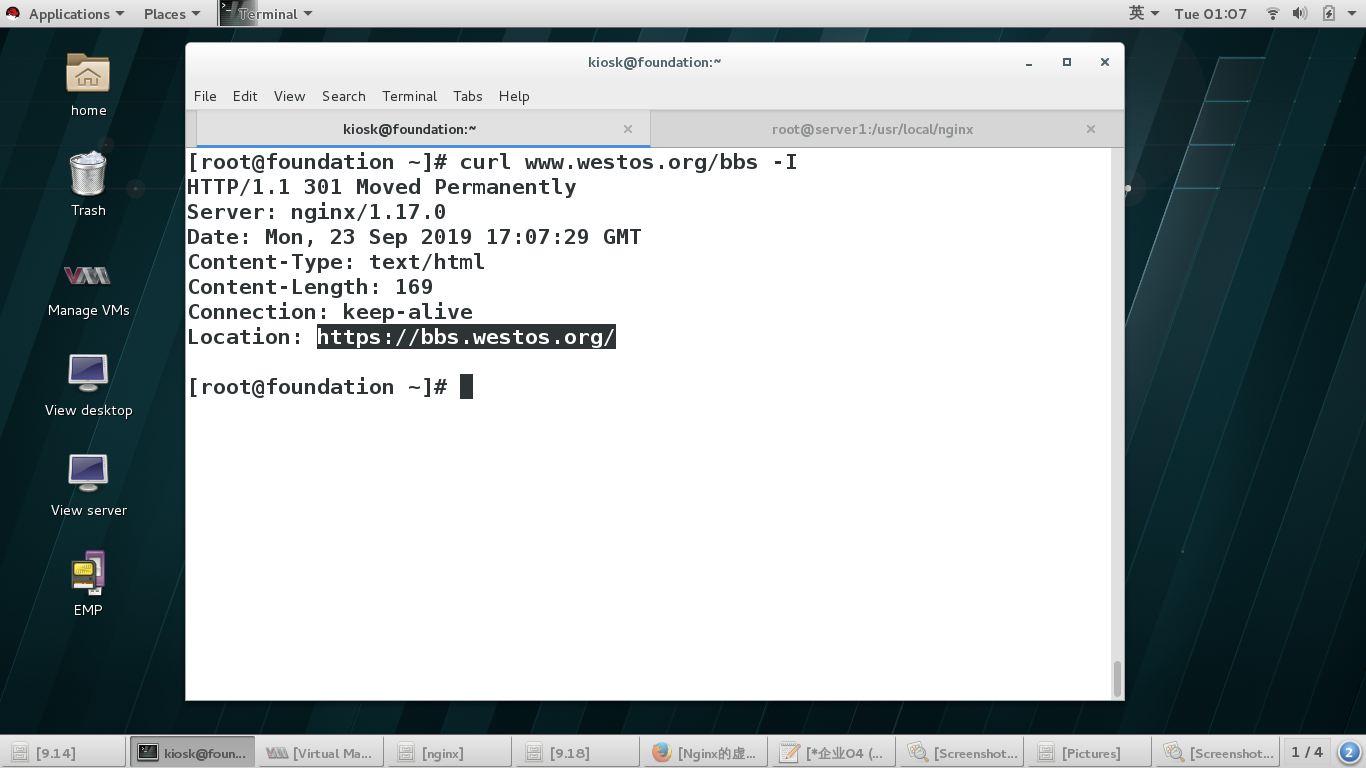Open the Trash desktop icon
1366x768 pixels.
pos(88,174)
